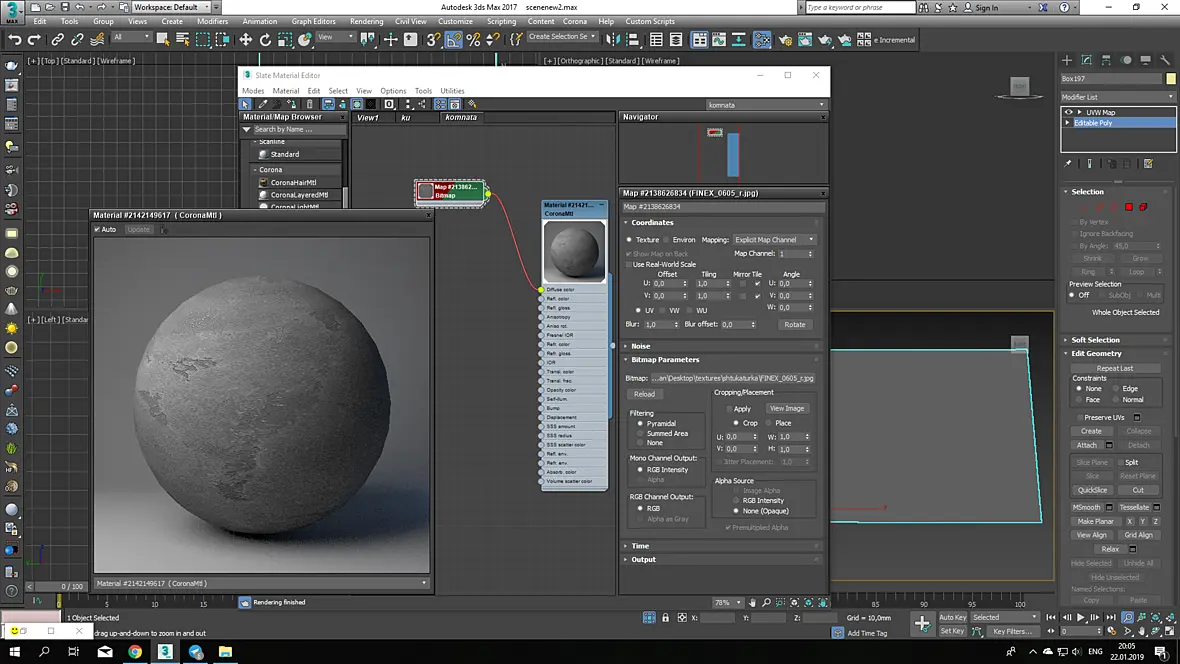This screenshot has width=1180, height=664.
Task: Click the Reload bitmap button
Action: 644,394
